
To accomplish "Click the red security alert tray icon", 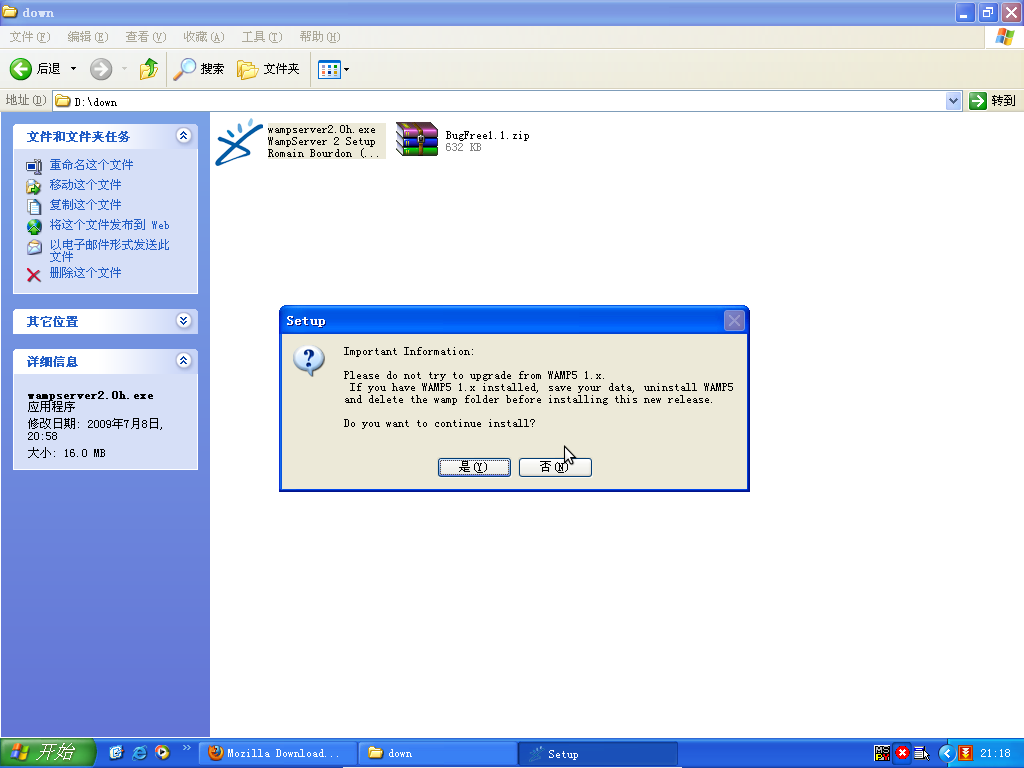I will pyautogui.click(x=903, y=753).
